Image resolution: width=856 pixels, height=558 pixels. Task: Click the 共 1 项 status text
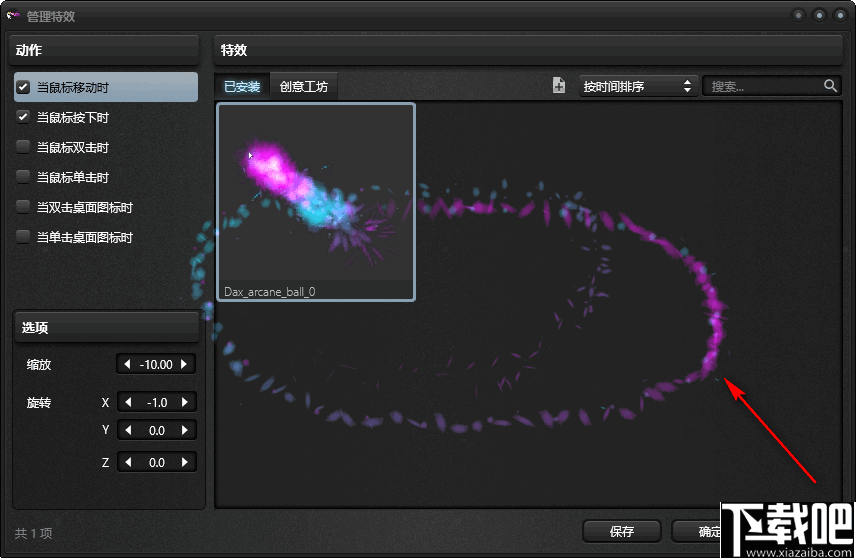(33, 533)
